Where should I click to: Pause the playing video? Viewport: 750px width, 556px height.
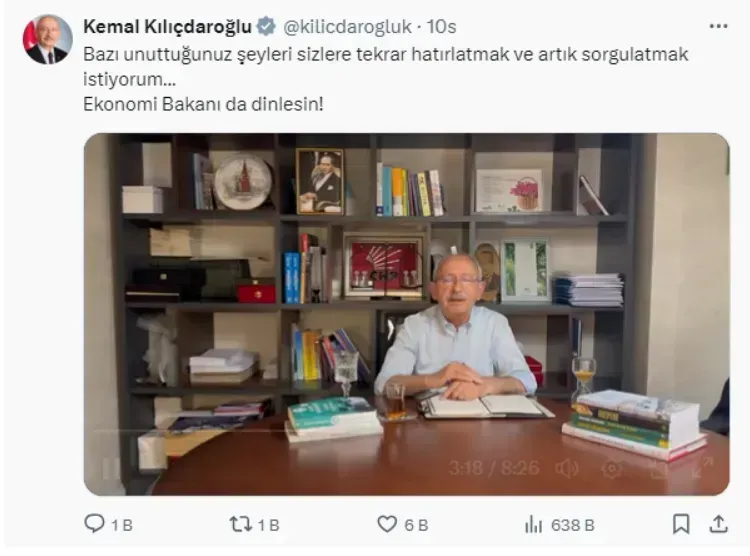tap(110, 468)
